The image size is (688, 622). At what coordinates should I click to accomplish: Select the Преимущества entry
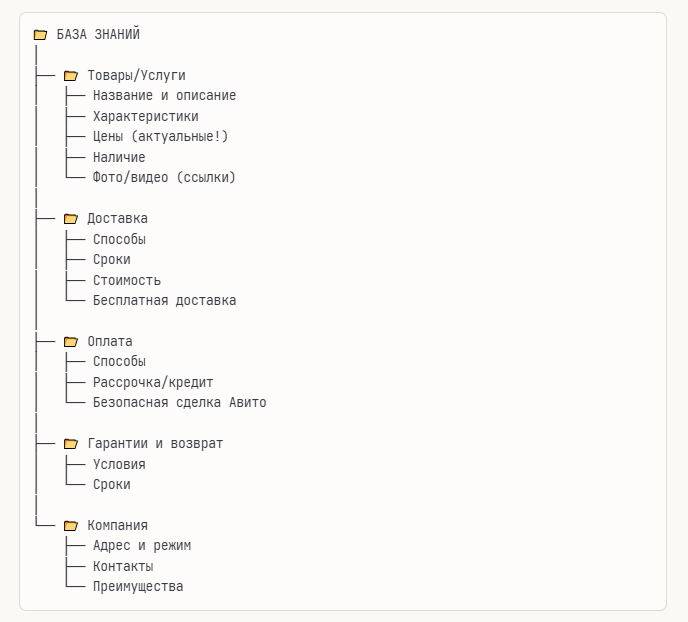click(x=138, y=587)
